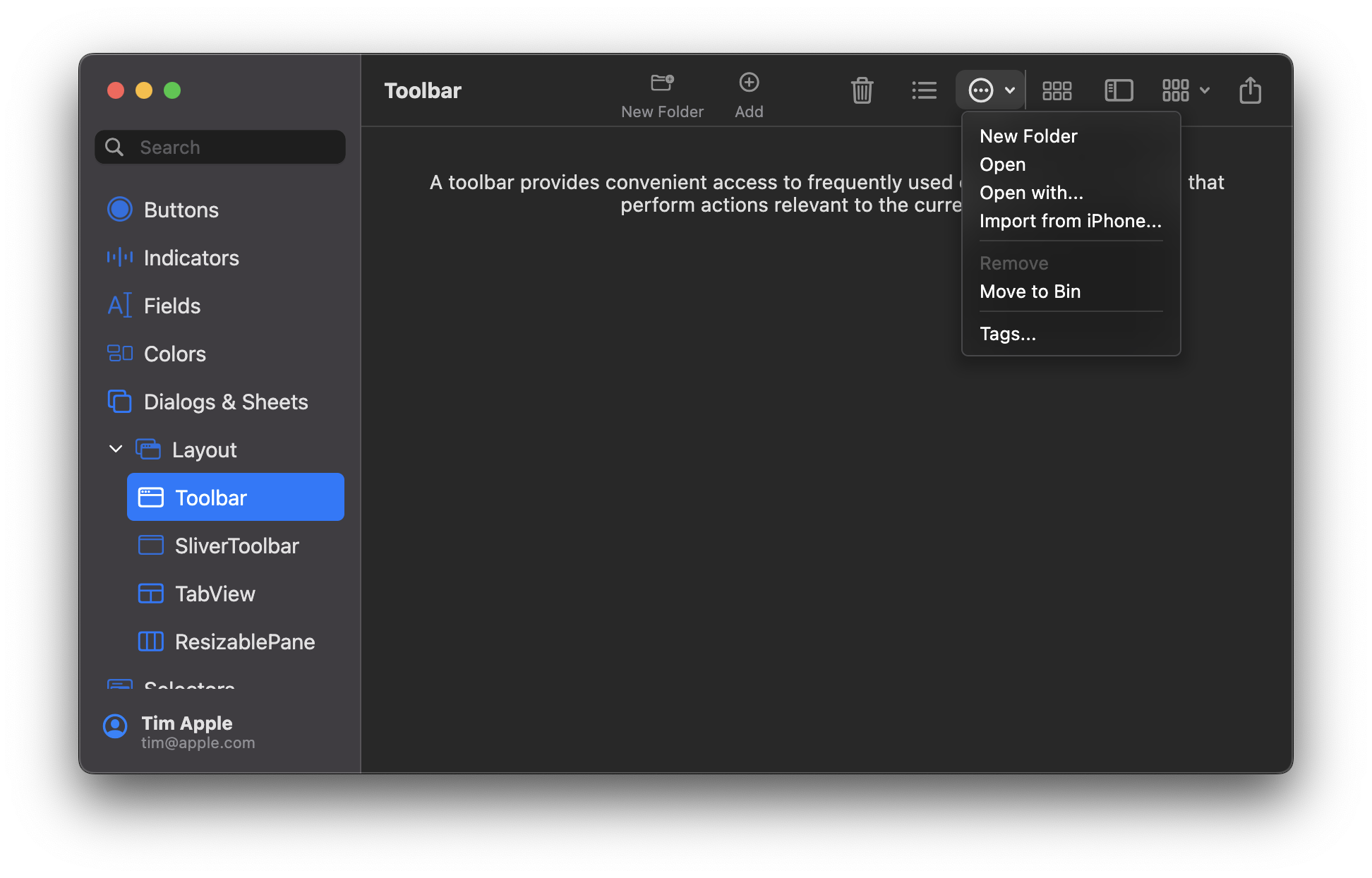Choose Open with... from the menu
The image size is (1372, 878).
pyautogui.click(x=1031, y=193)
